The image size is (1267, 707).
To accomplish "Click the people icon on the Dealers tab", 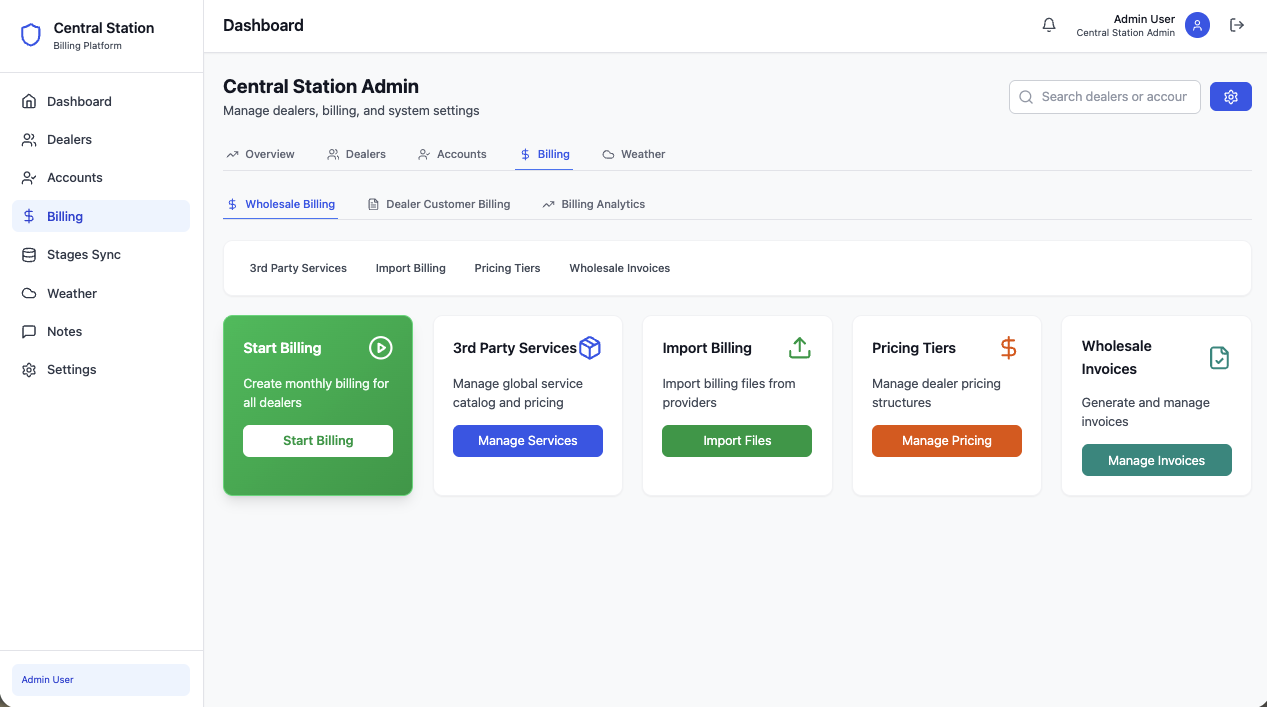I will [333, 154].
